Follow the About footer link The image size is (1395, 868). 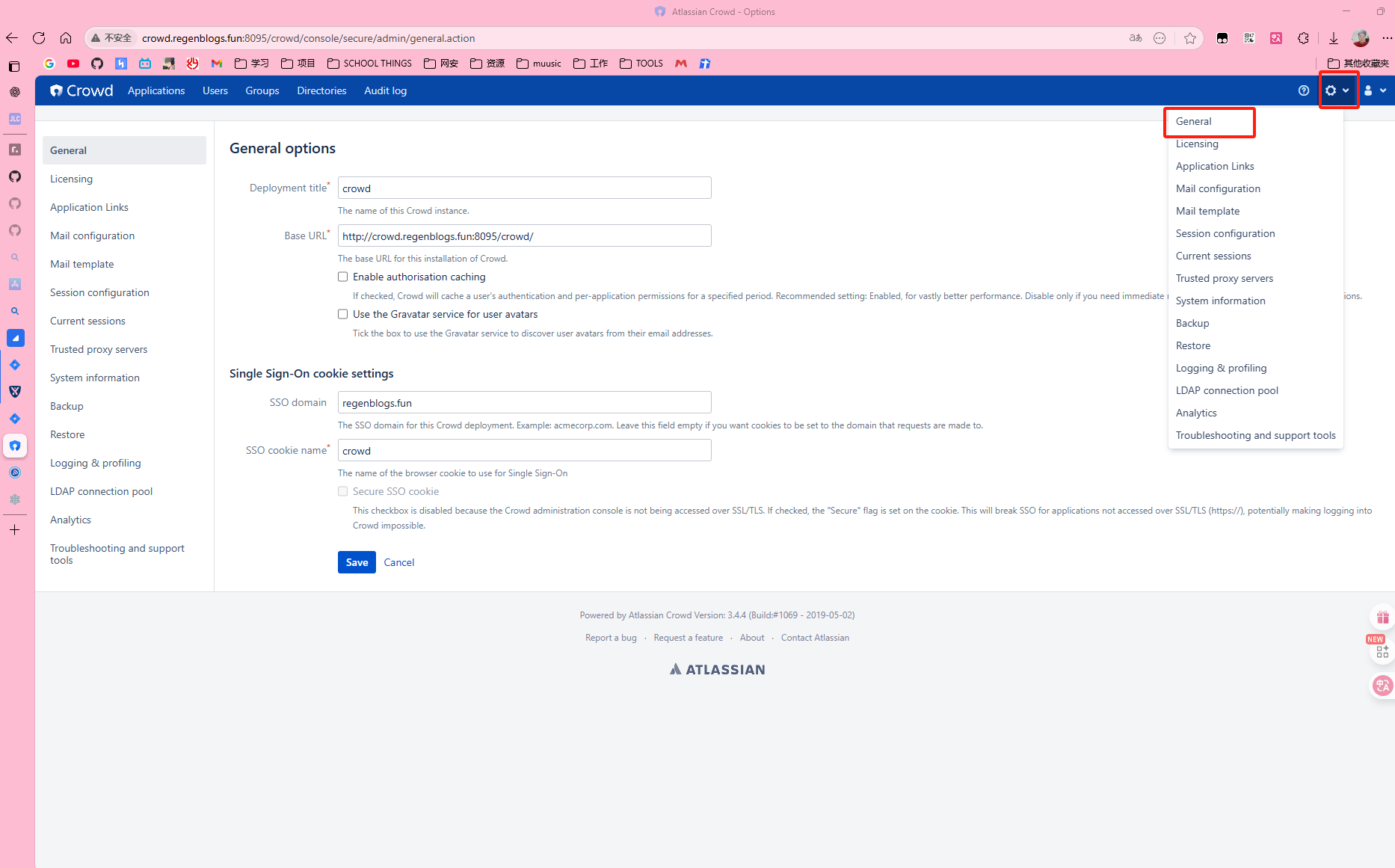tap(752, 638)
